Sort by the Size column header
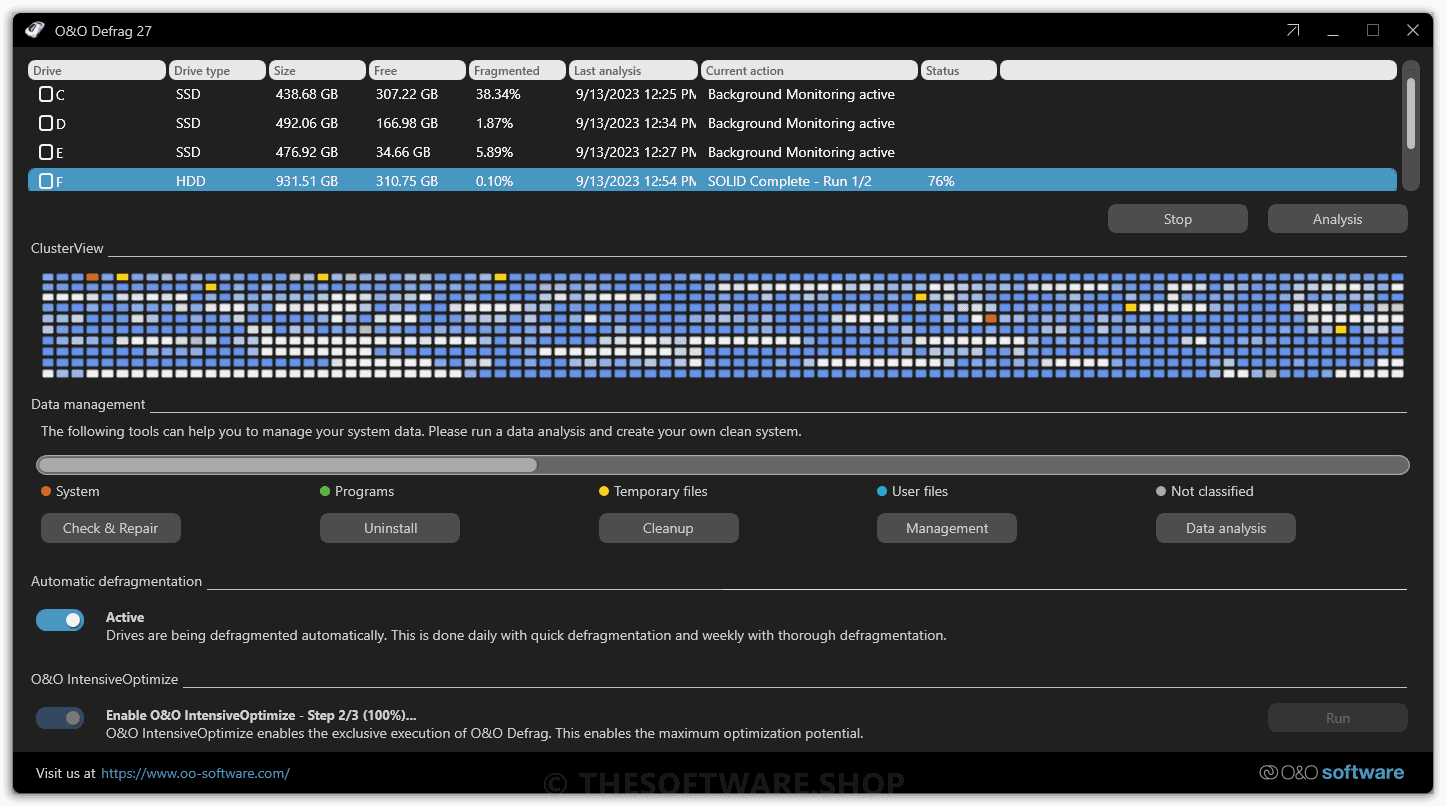 [x=317, y=70]
